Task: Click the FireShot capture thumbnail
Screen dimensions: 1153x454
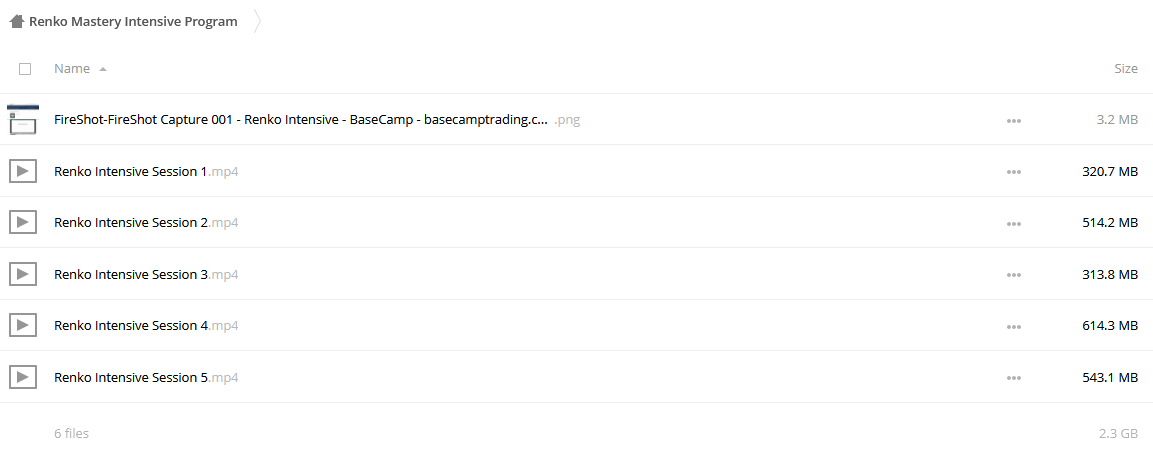Action: [x=23, y=119]
